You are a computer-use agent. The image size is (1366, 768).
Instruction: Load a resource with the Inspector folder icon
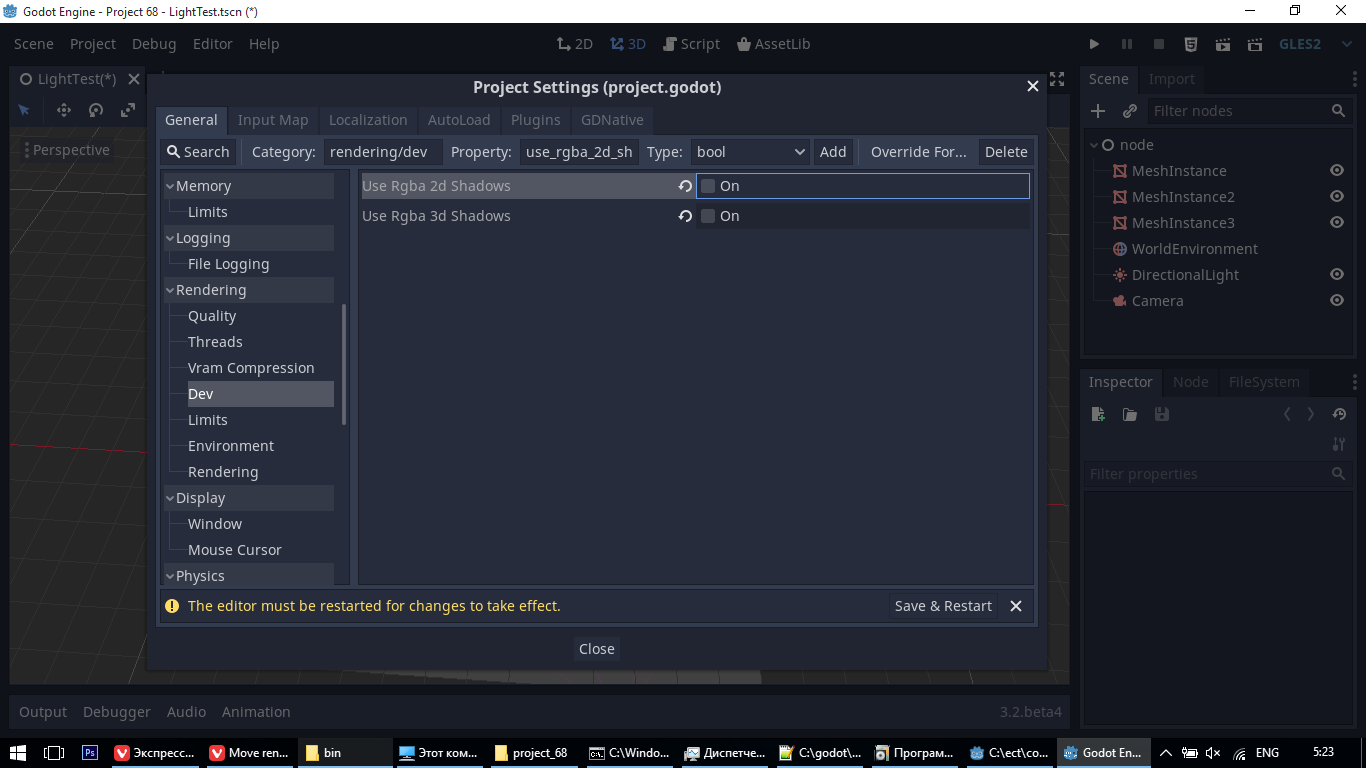1129,413
